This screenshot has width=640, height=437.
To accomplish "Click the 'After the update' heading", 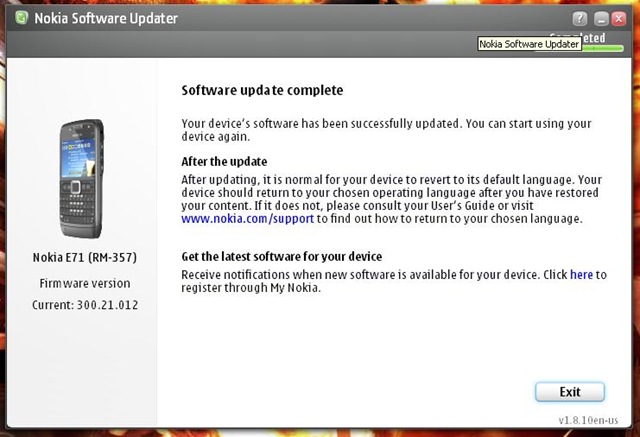I will point(224,162).
